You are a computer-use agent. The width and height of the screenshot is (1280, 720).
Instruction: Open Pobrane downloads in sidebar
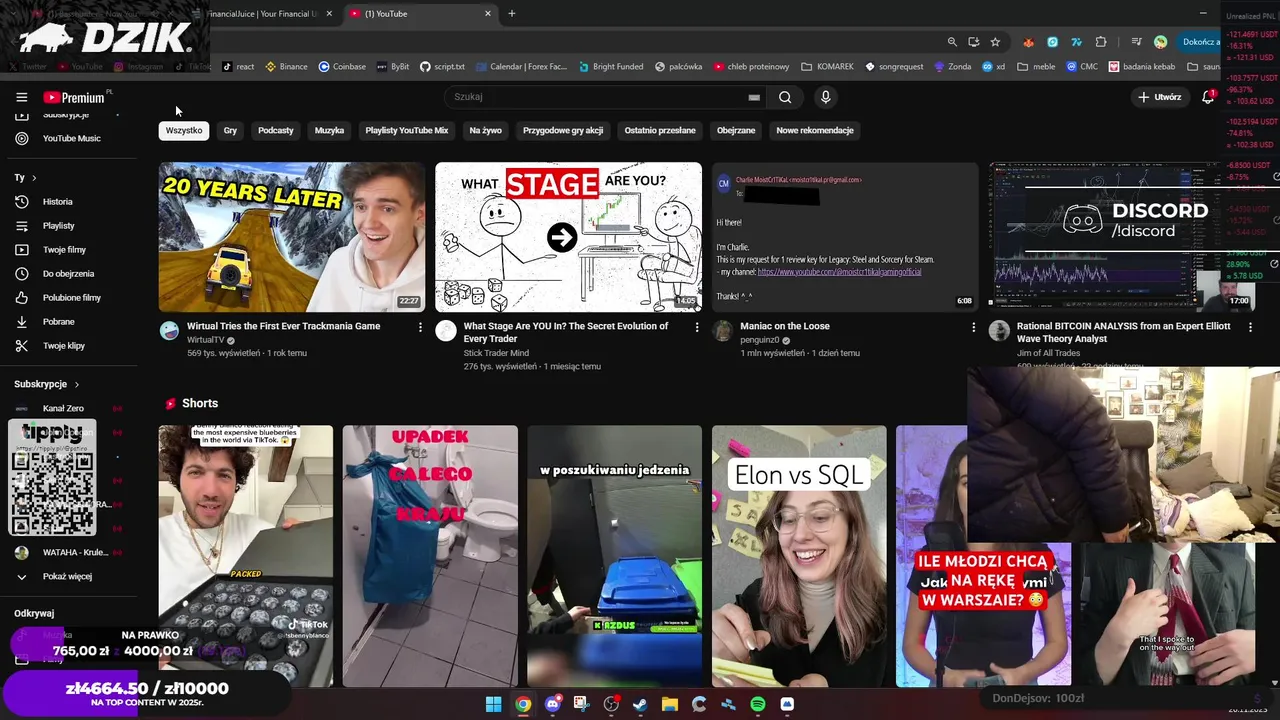click(58, 322)
